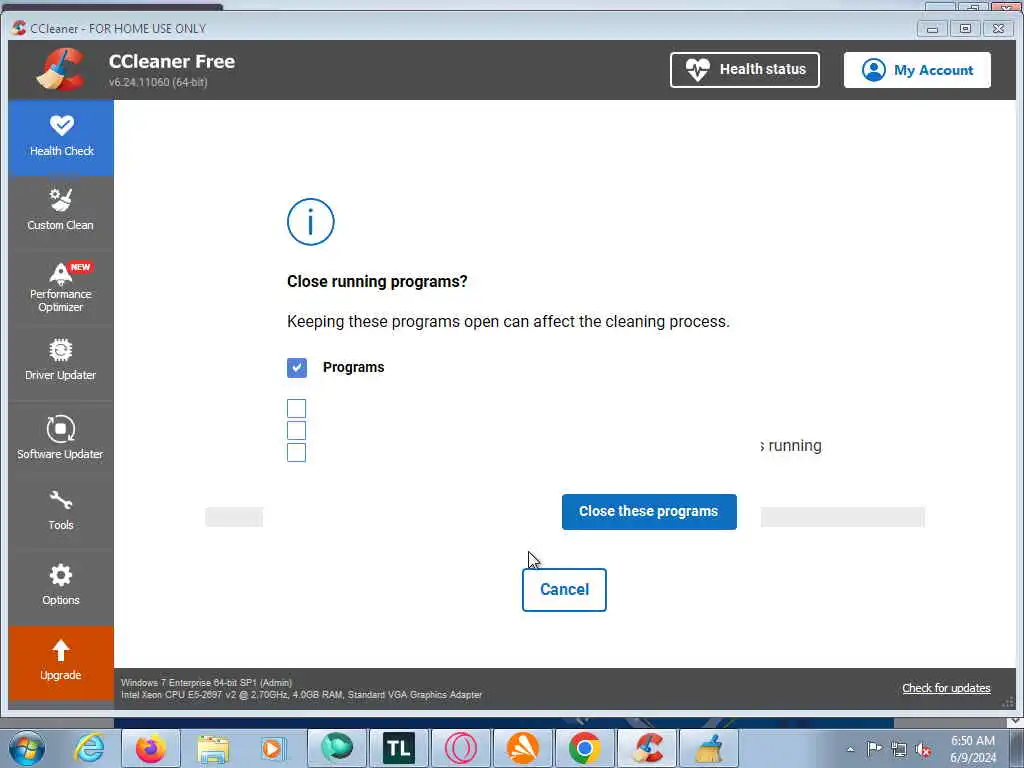Click Close these programs button
This screenshot has width=1024, height=768.
(649, 511)
